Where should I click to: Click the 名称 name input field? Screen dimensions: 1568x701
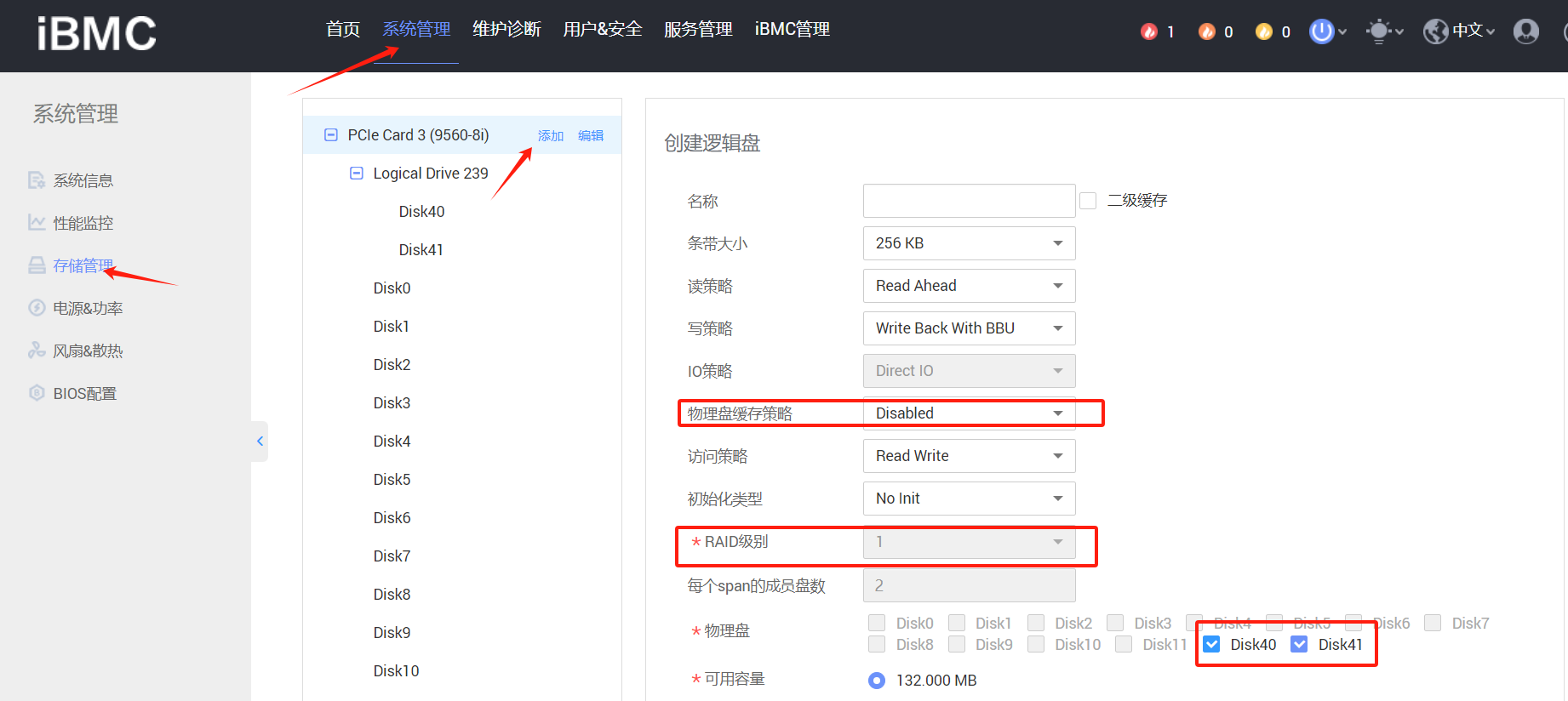pos(970,201)
